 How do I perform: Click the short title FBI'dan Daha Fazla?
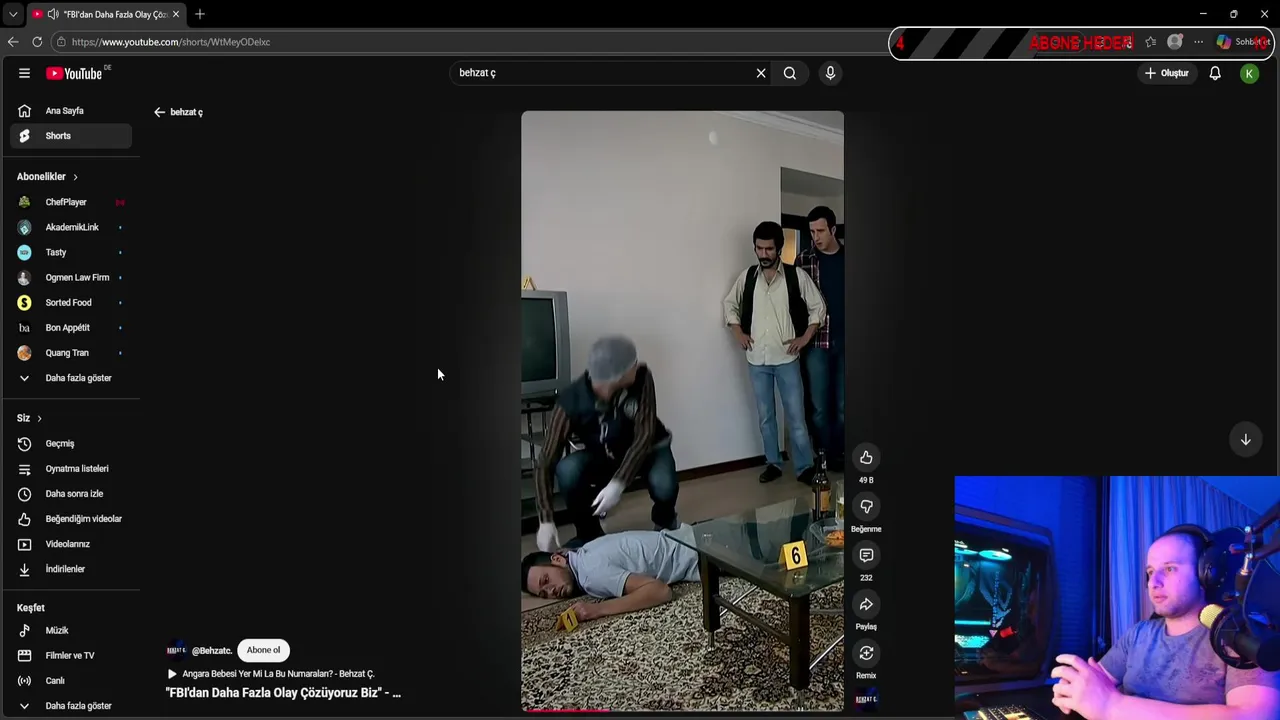283,692
